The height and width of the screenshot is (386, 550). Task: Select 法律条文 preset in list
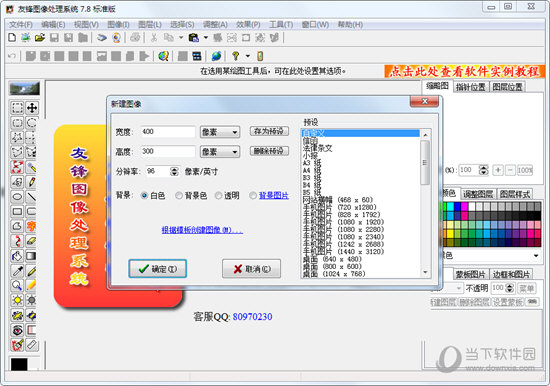coord(317,148)
